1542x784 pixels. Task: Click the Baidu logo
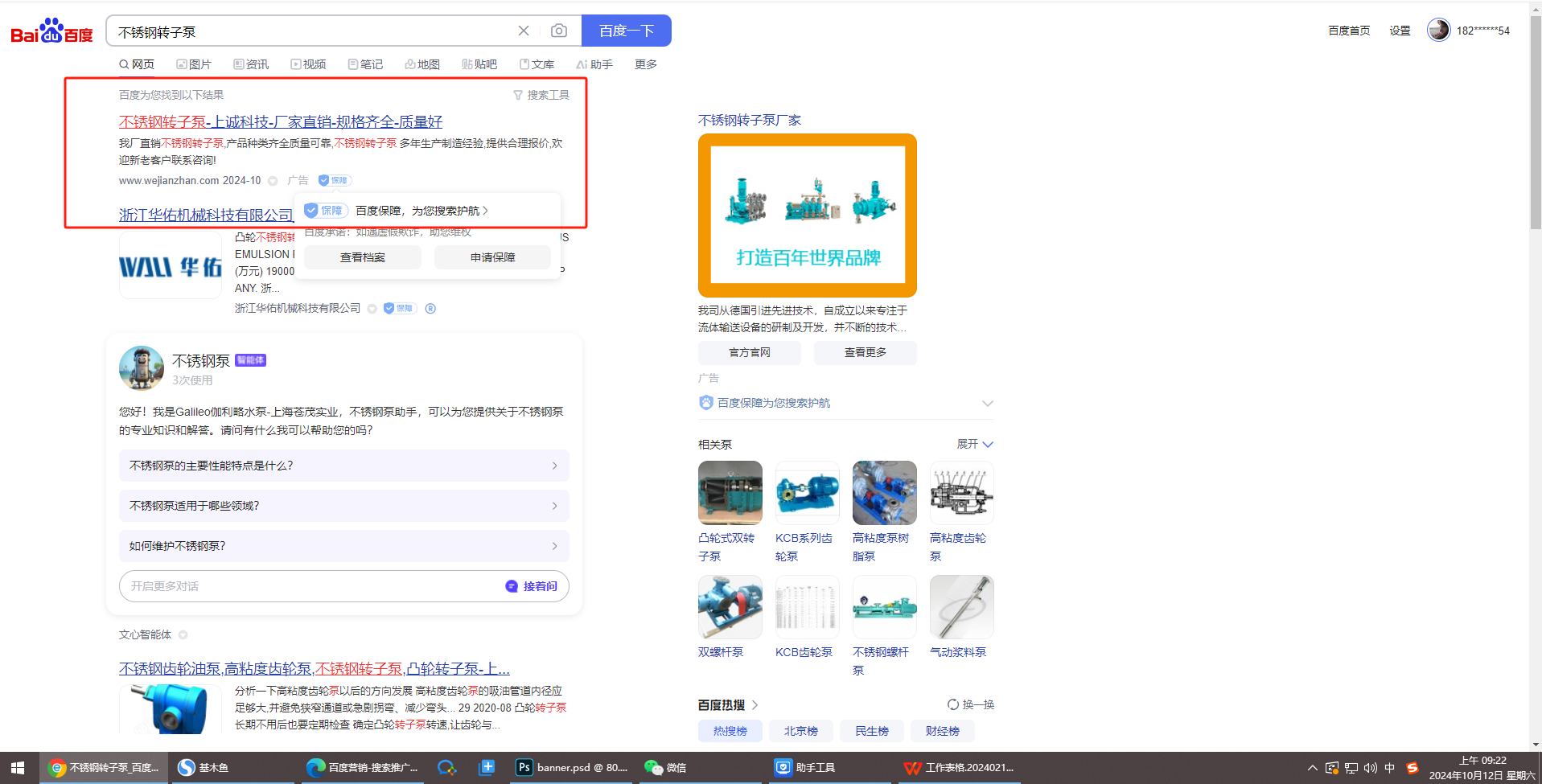tap(51, 31)
